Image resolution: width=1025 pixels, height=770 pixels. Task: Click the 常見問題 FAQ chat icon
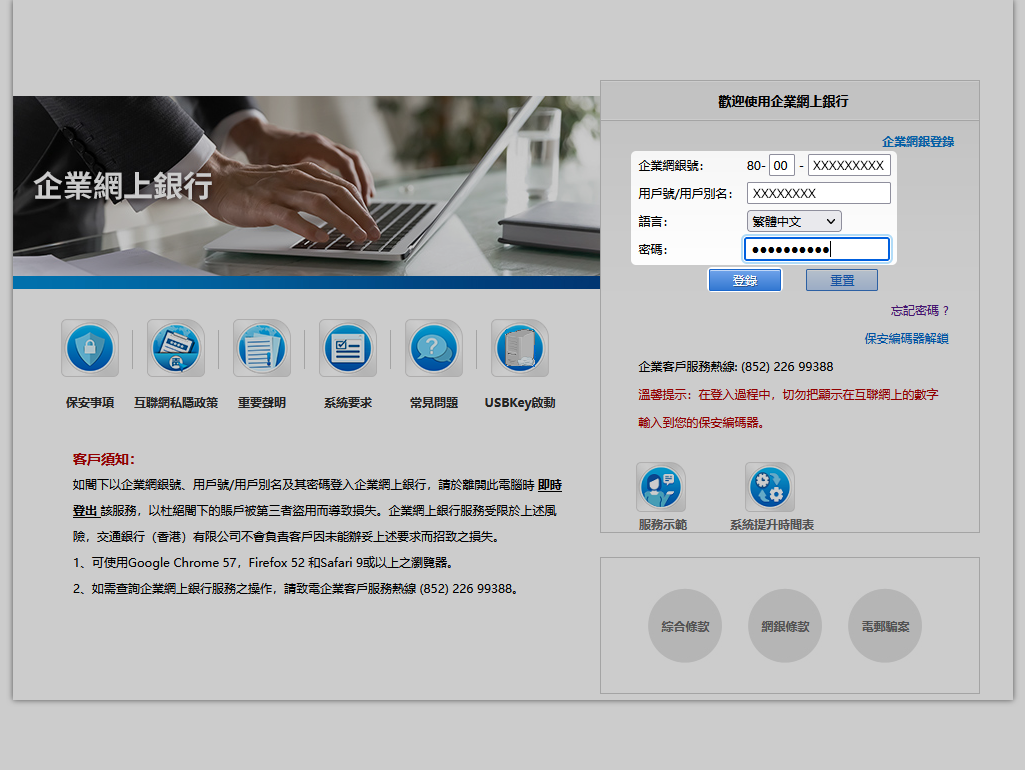point(434,349)
